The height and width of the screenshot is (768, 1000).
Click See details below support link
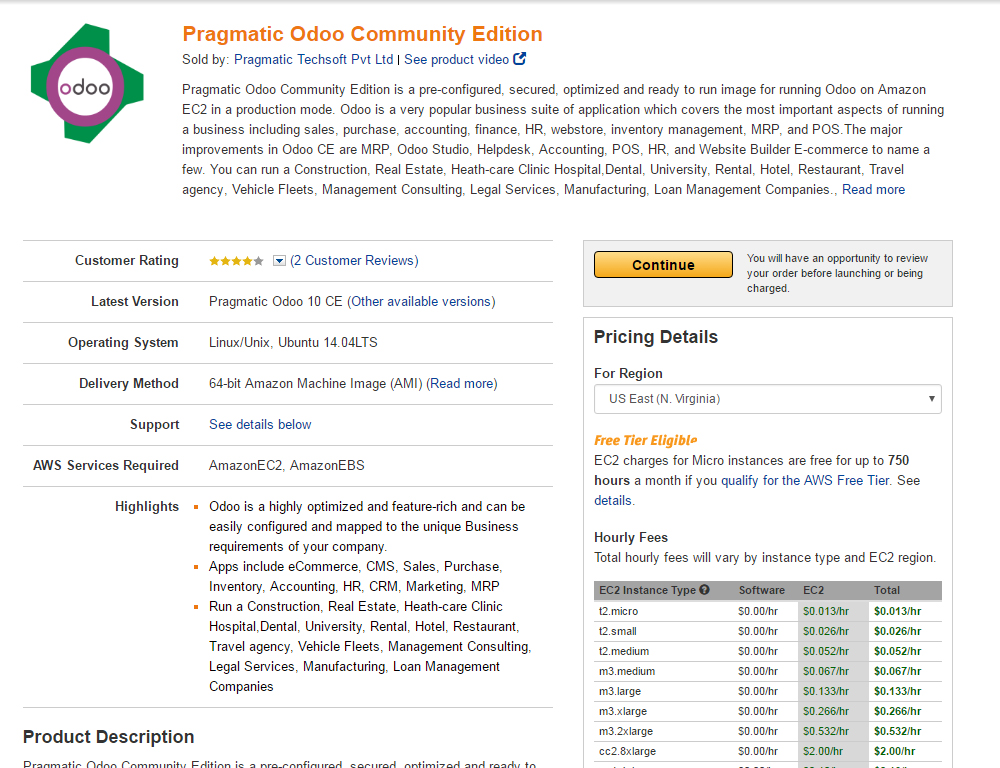pos(260,424)
